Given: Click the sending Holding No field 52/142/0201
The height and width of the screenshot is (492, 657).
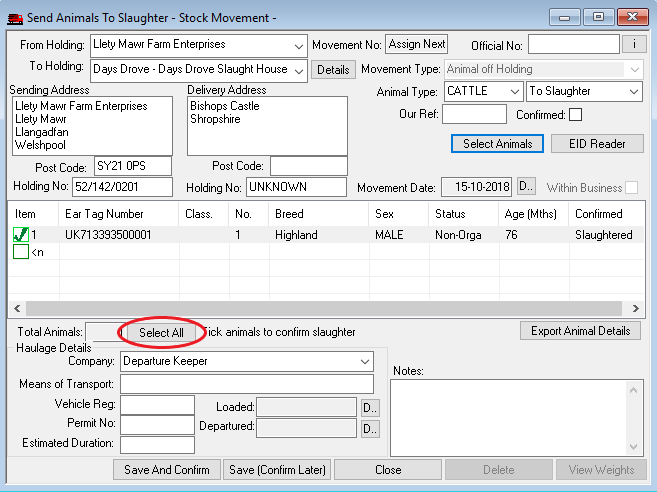Looking at the screenshot, I should (122, 187).
